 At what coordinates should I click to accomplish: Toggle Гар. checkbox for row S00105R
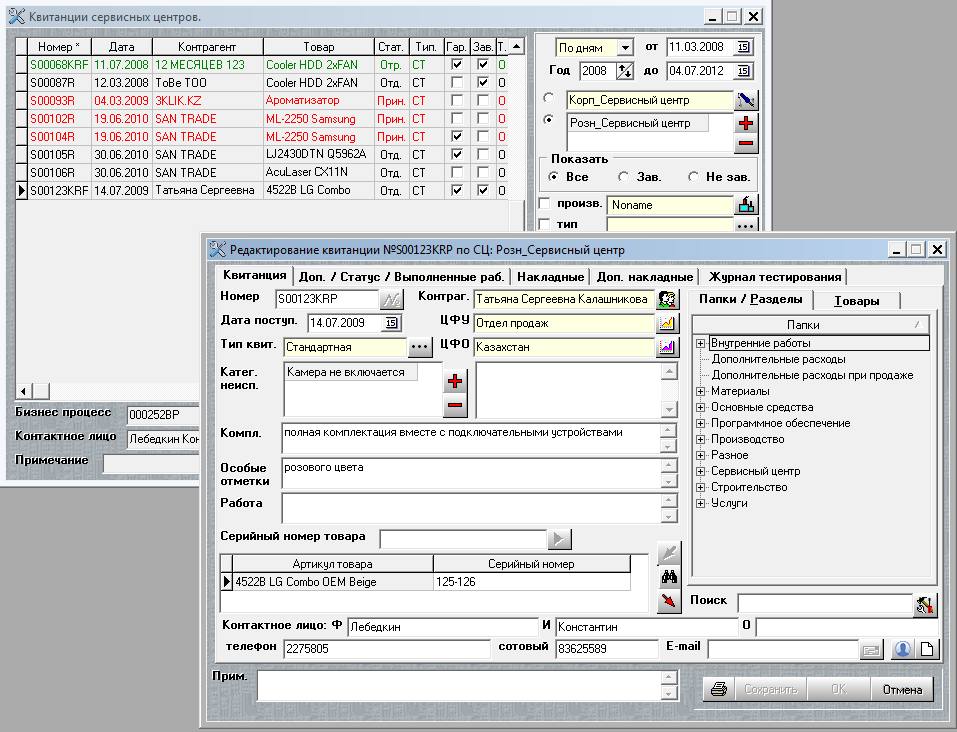[457, 154]
